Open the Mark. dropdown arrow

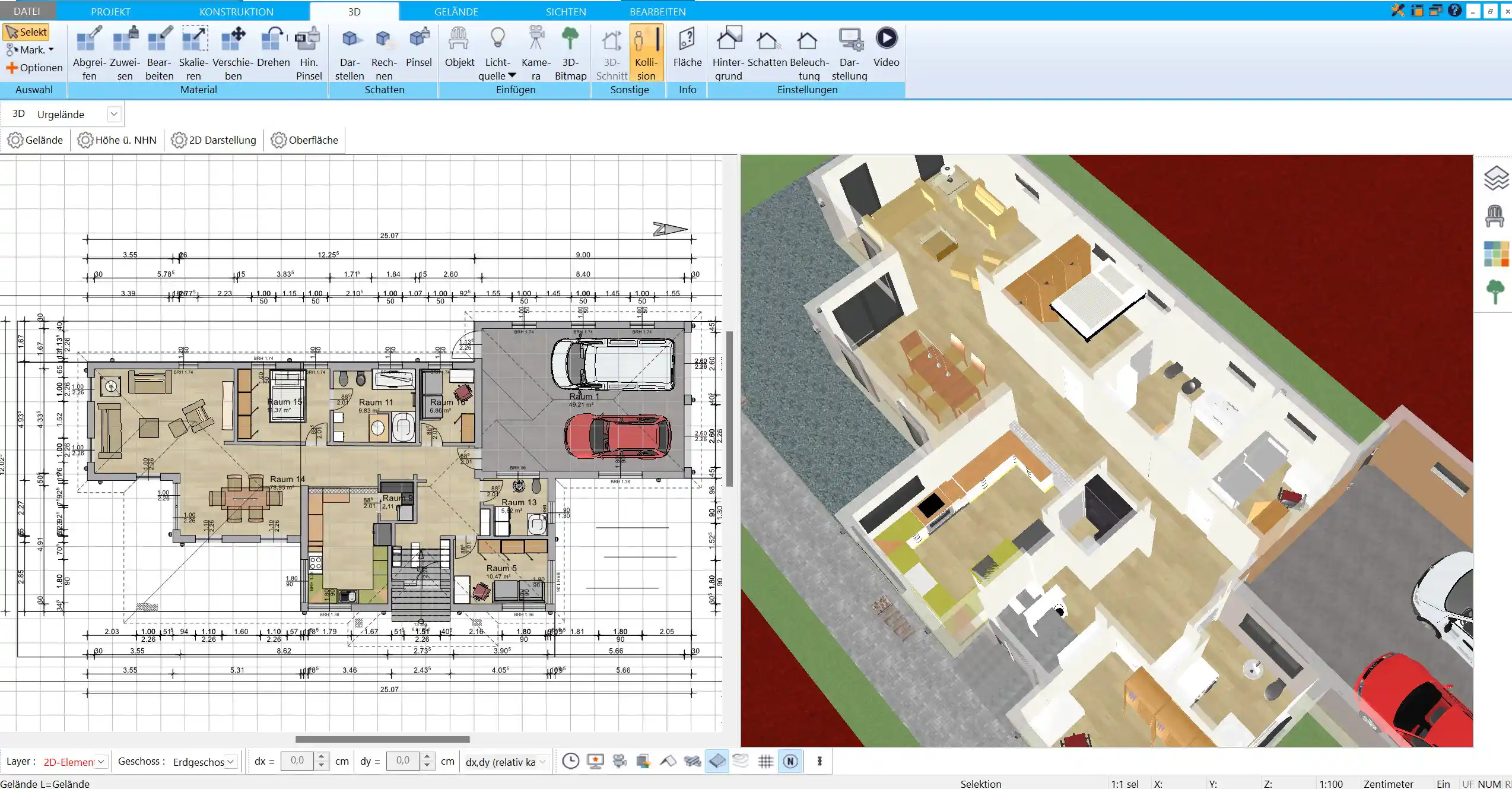point(51,50)
